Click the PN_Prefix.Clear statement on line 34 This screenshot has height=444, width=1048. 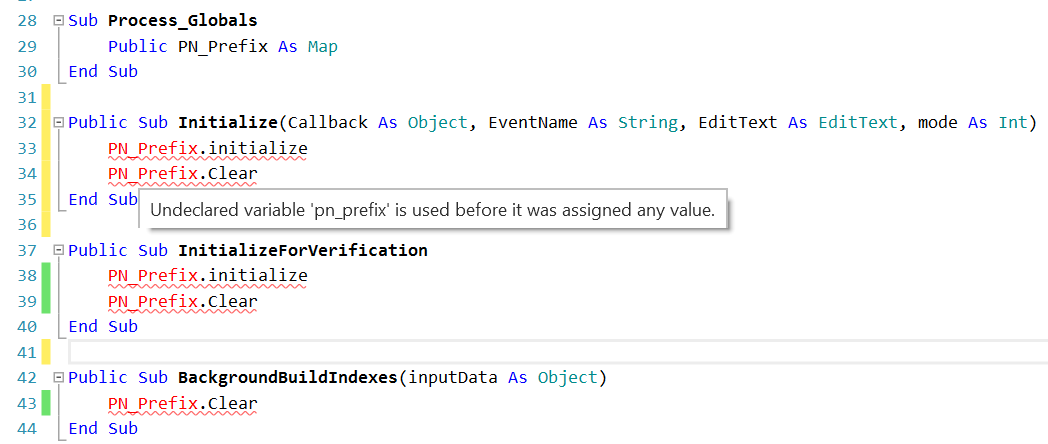point(182,174)
